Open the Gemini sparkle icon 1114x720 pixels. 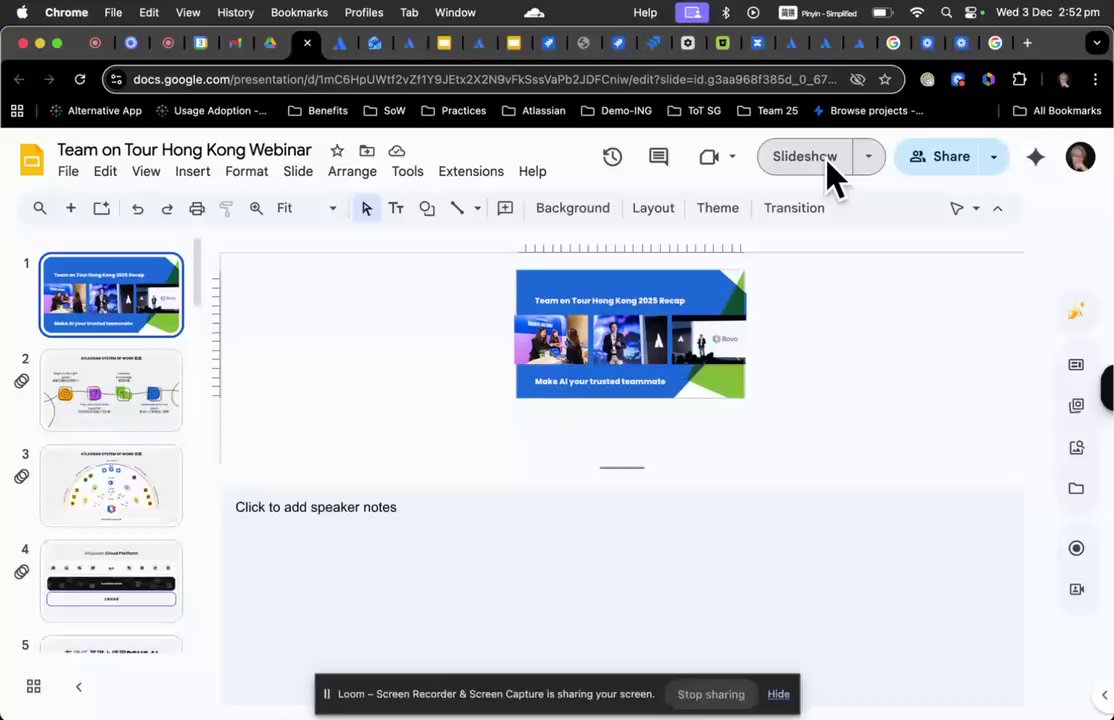[1035, 156]
